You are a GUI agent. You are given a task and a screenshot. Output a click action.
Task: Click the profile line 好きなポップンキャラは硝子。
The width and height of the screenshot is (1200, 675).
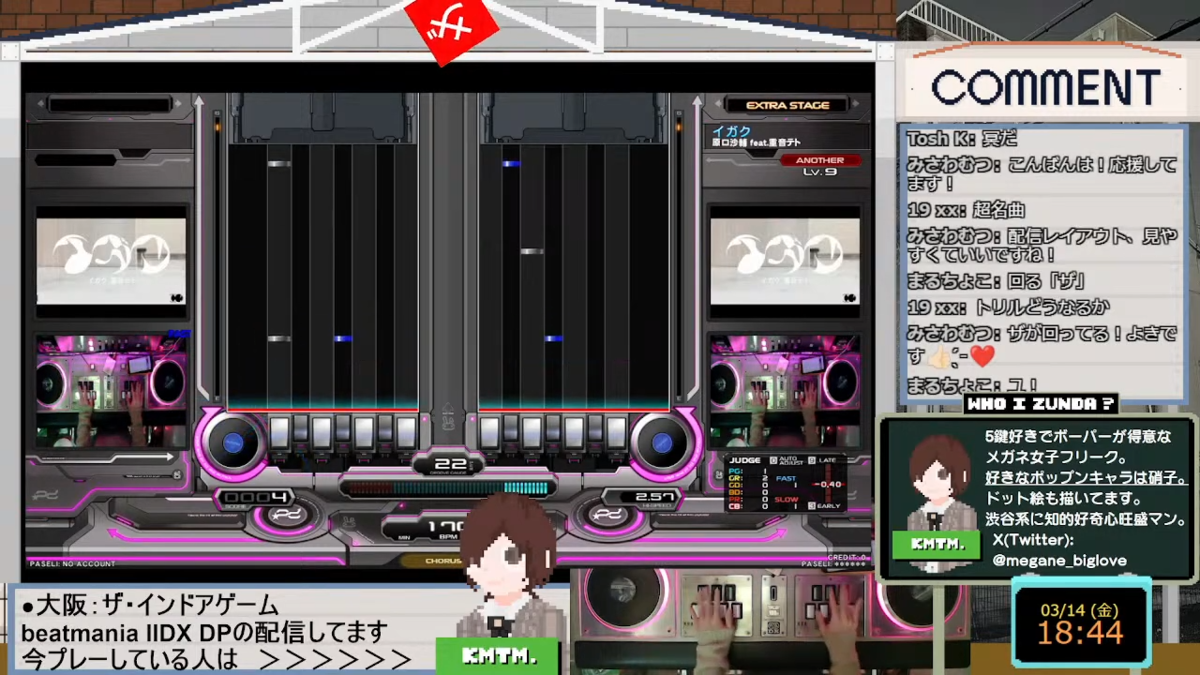point(1086,477)
